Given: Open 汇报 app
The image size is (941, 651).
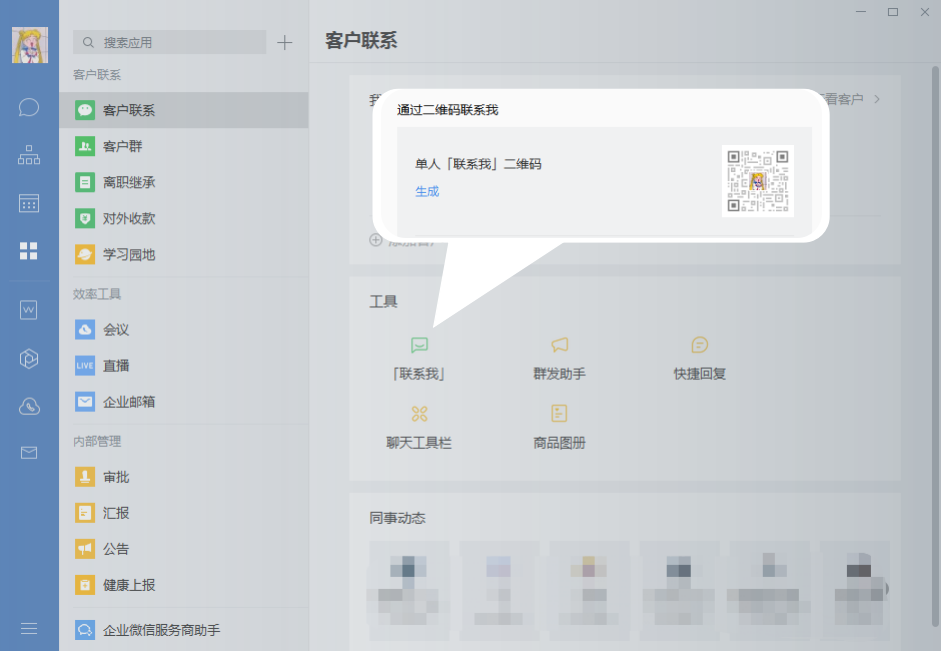Looking at the screenshot, I should (x=184, y=513).
